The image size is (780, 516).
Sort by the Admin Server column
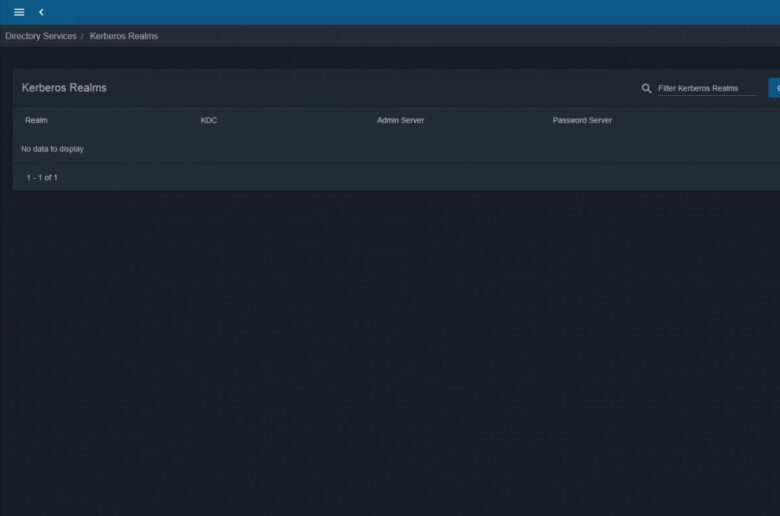pos(400,120)
